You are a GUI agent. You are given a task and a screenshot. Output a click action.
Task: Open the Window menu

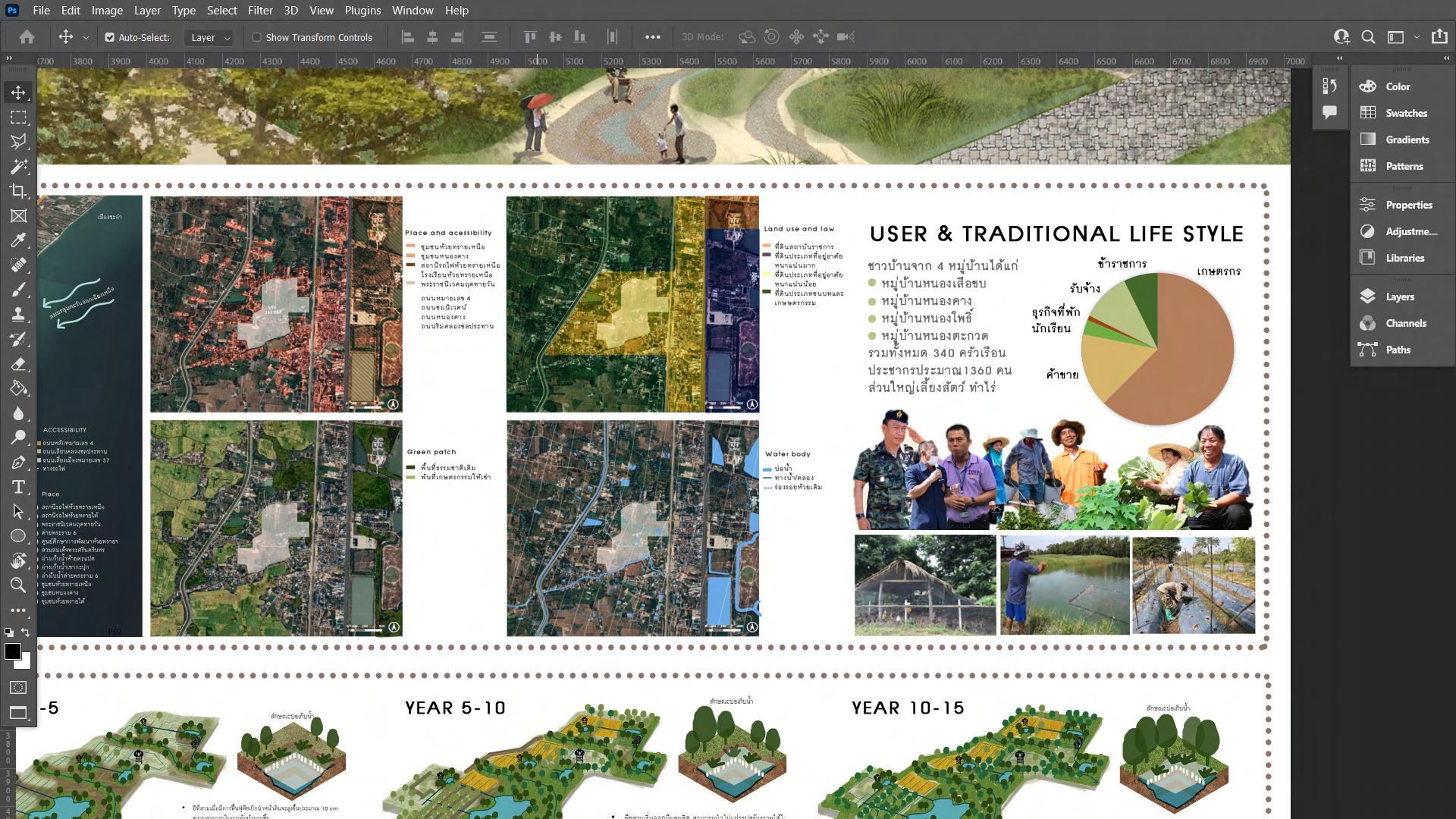(413, 11)
